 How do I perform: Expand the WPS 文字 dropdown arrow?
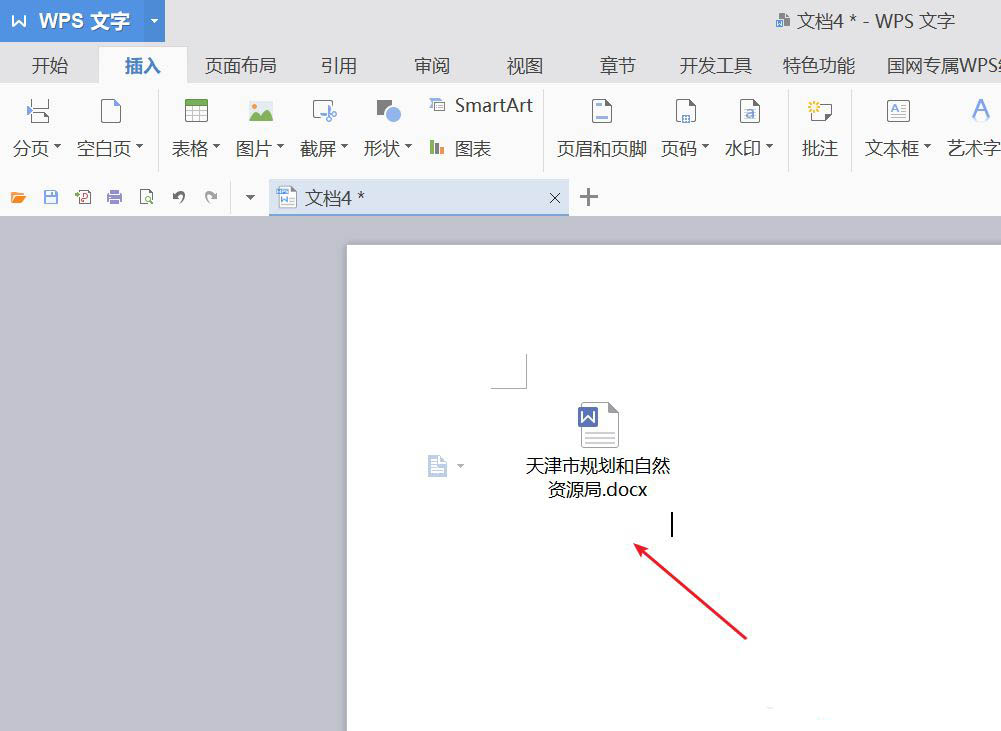(154, 20)
